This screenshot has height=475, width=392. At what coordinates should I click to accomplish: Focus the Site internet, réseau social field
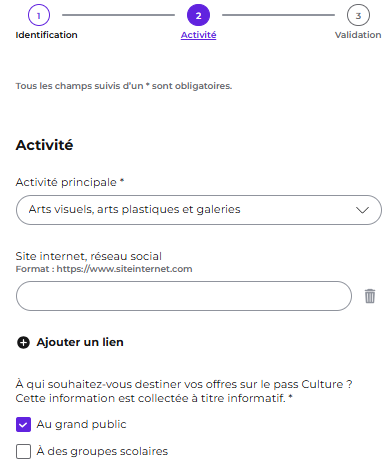pos(184,296)
